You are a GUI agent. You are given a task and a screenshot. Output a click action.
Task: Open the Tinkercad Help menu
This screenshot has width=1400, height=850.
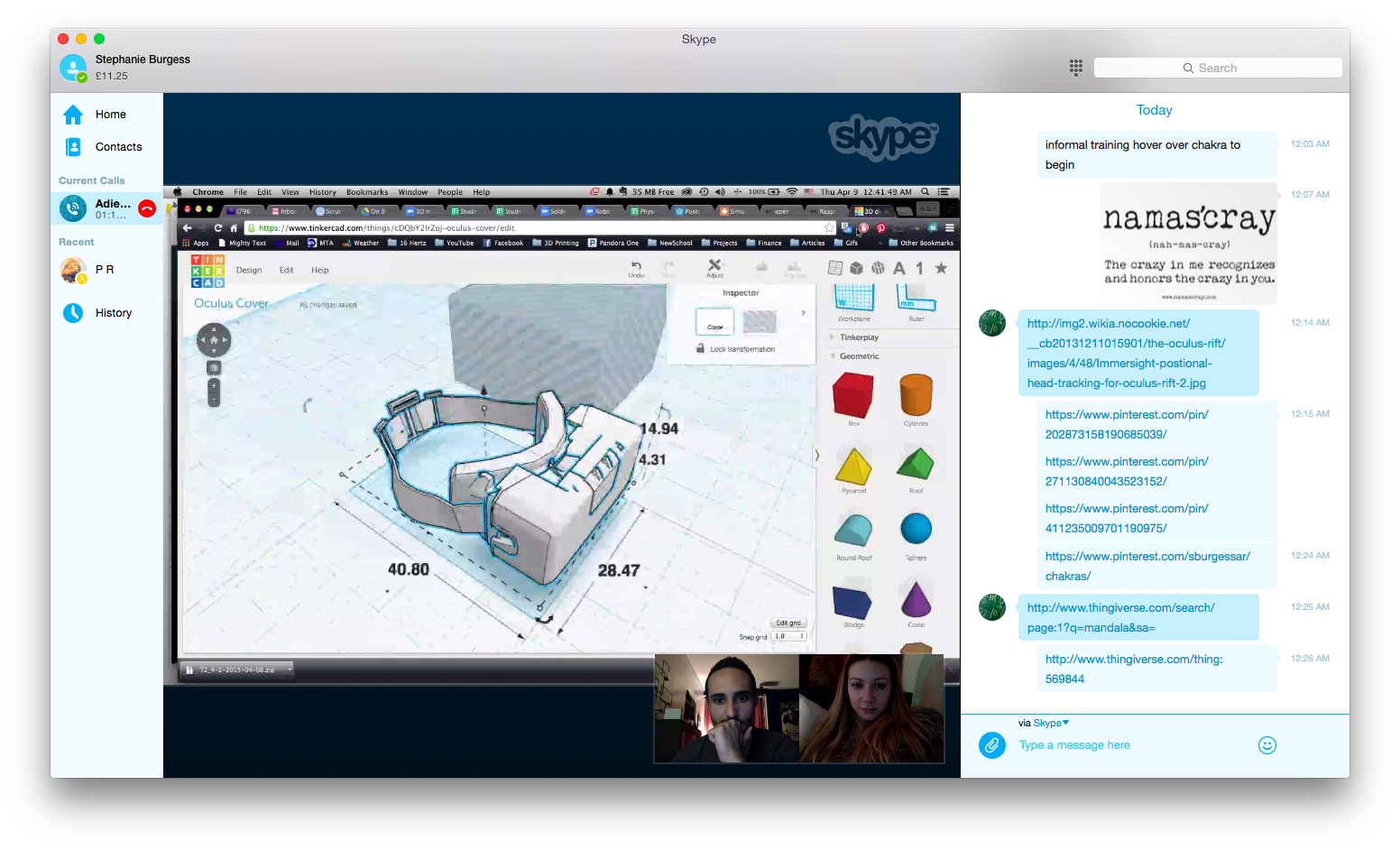tap(320, 271)
